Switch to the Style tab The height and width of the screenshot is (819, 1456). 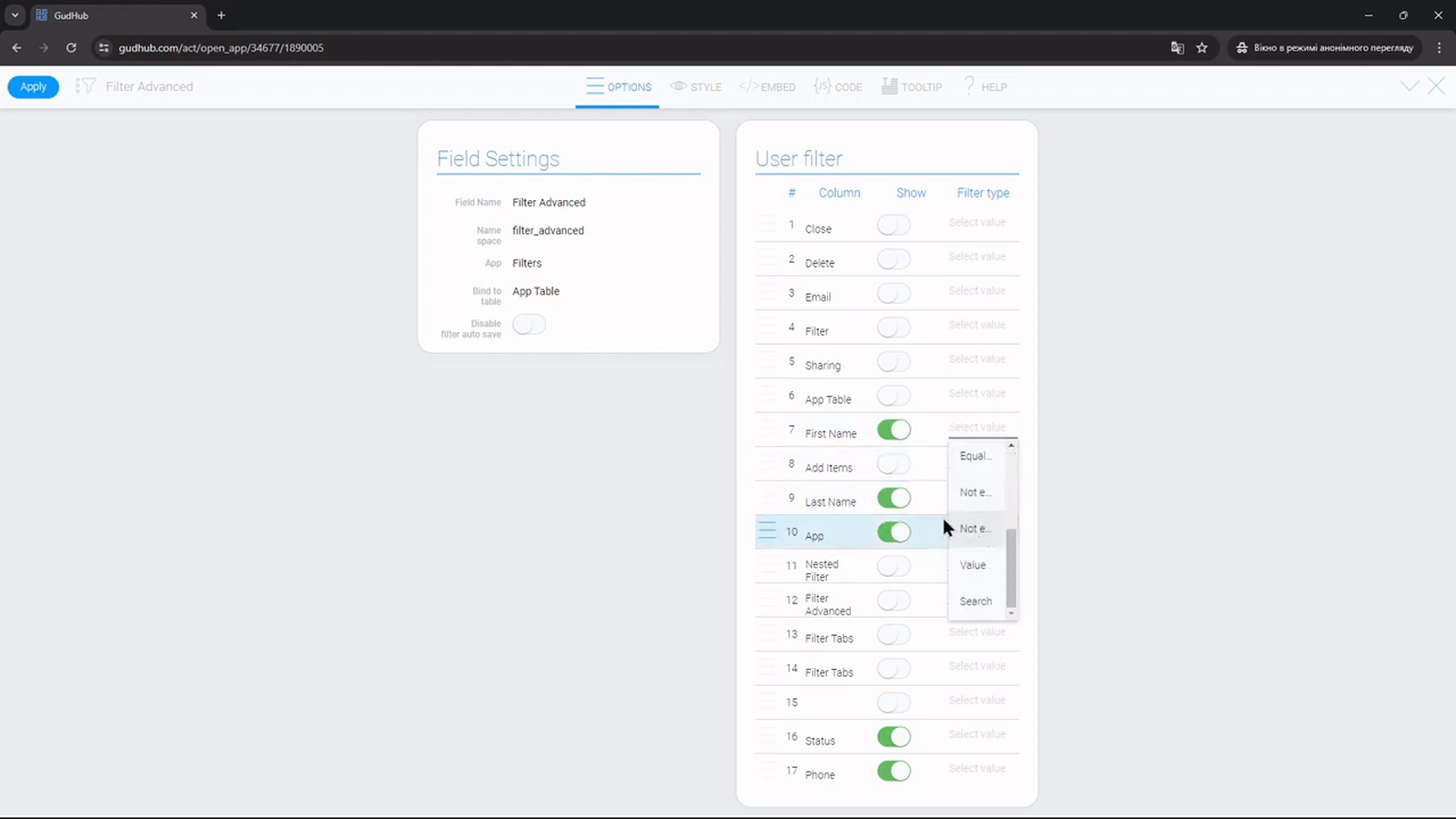pos(696,86)
